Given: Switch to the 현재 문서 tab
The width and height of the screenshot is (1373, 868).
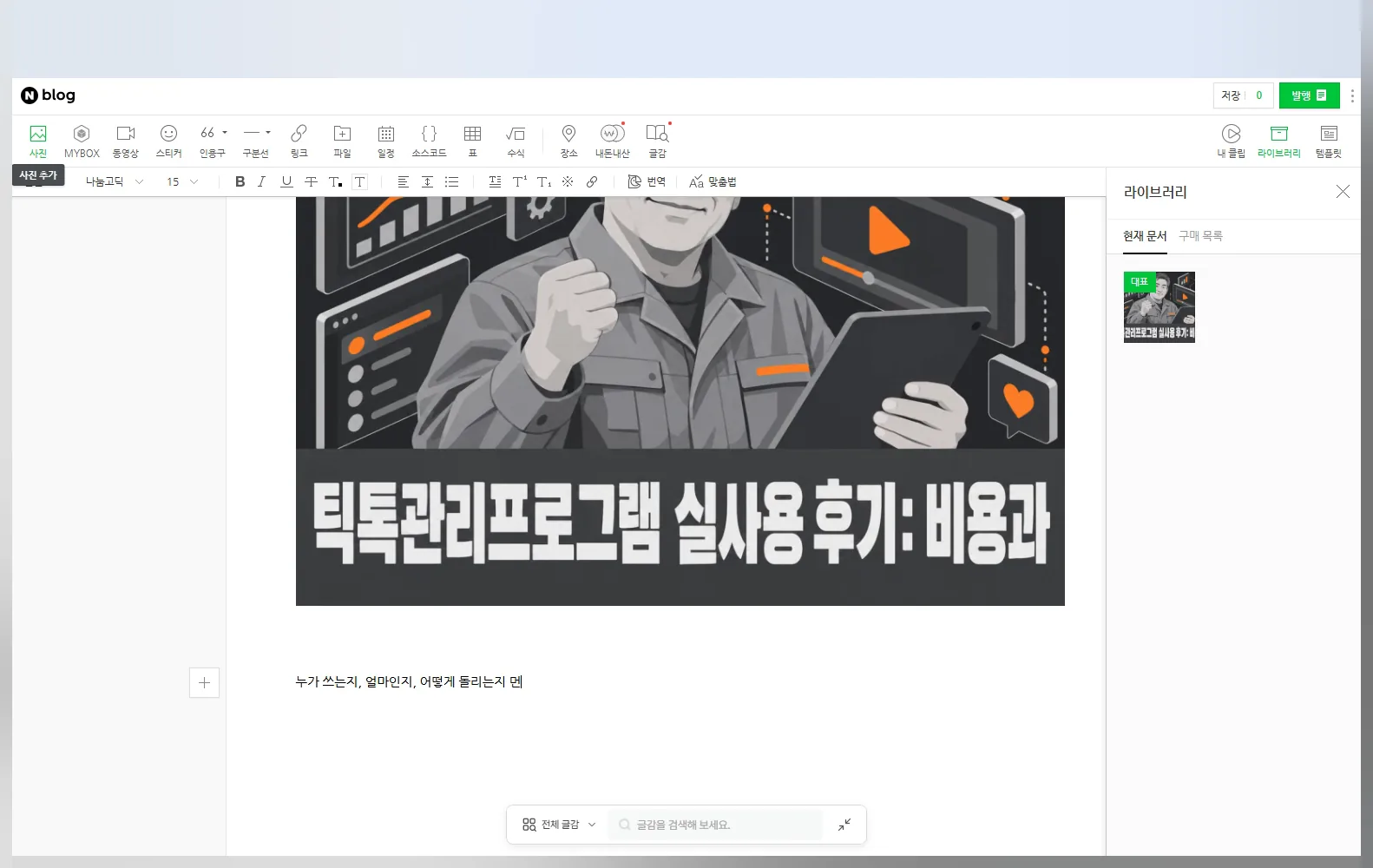Looking at the screenshot, I should click(x=1145, y=236).
